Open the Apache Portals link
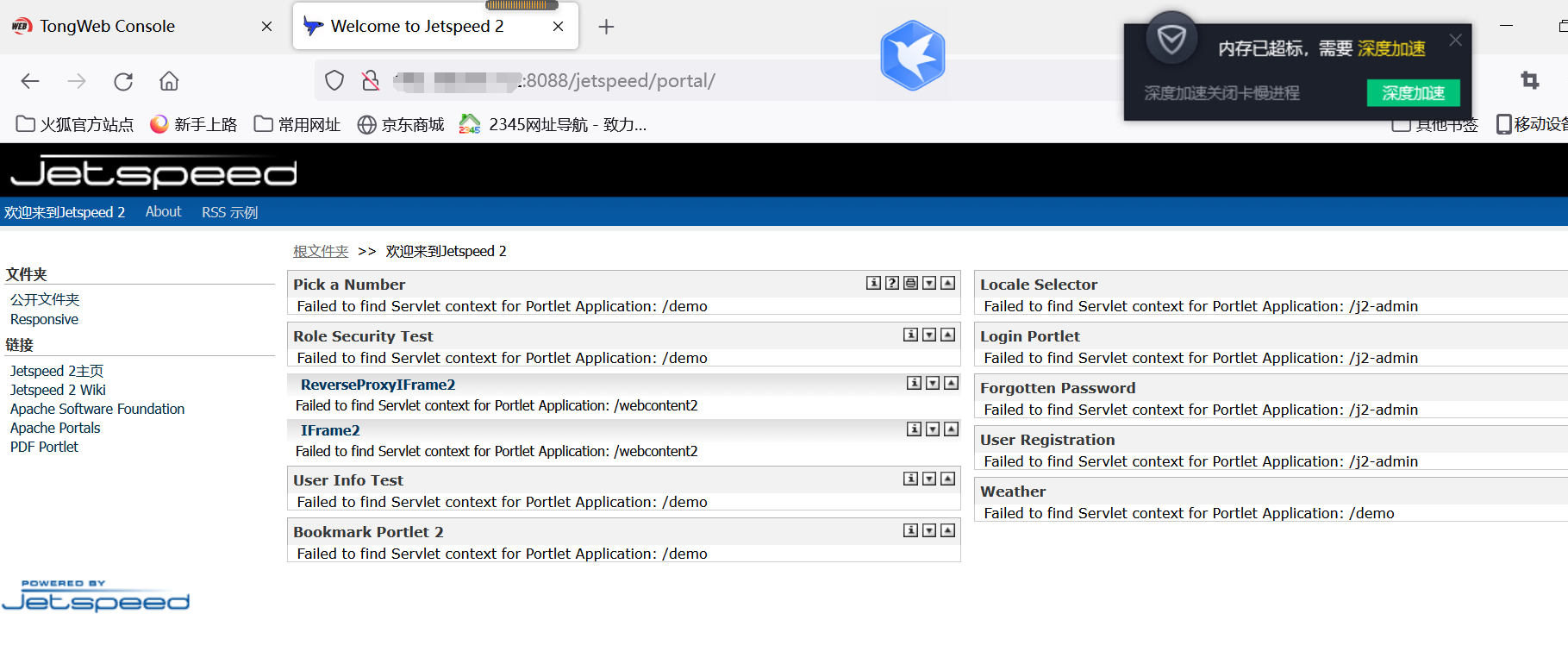This screenshot has height=664, width=1568. tap(55, 428)
